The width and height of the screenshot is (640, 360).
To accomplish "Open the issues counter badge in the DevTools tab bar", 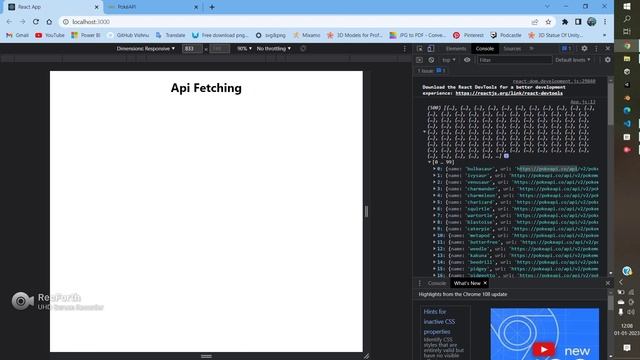I will (566, 49).
